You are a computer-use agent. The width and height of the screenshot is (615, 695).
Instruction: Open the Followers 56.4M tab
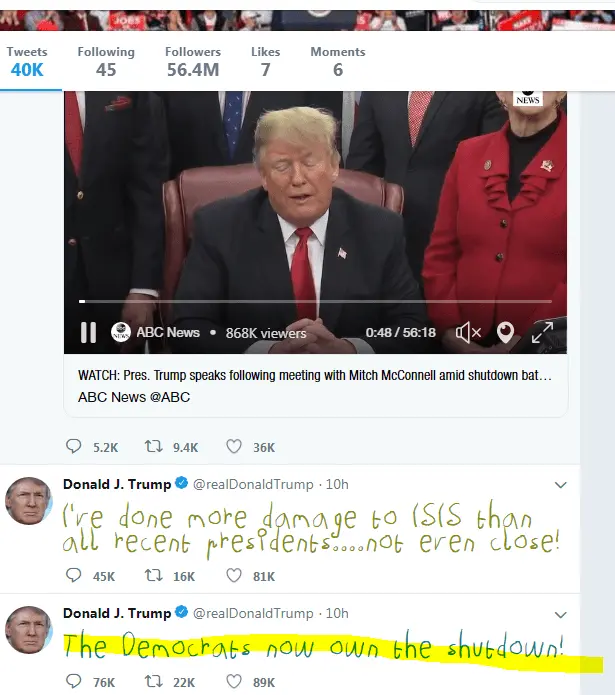pyautogui.click(x=193, y=62)
